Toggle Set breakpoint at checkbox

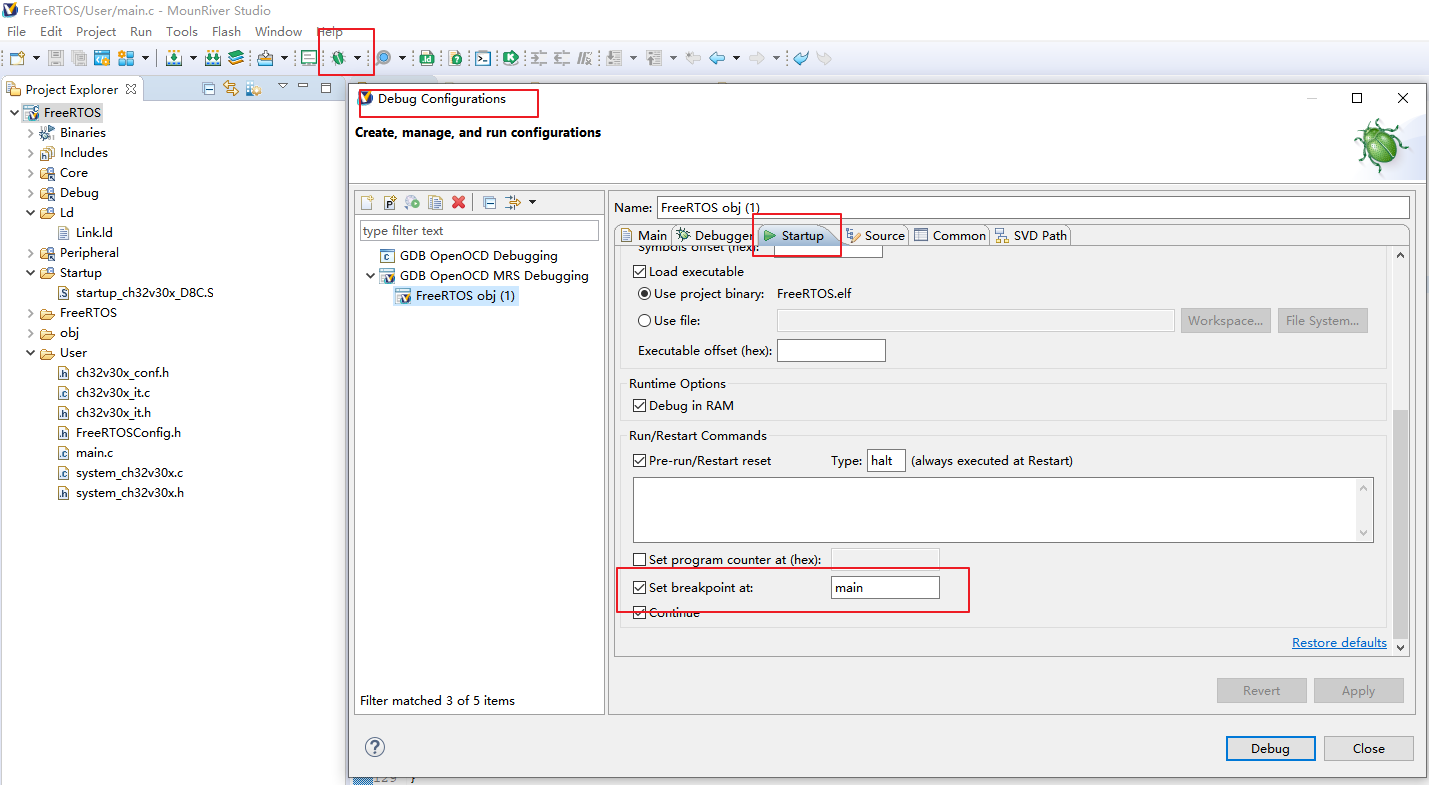tap(640, 588)
